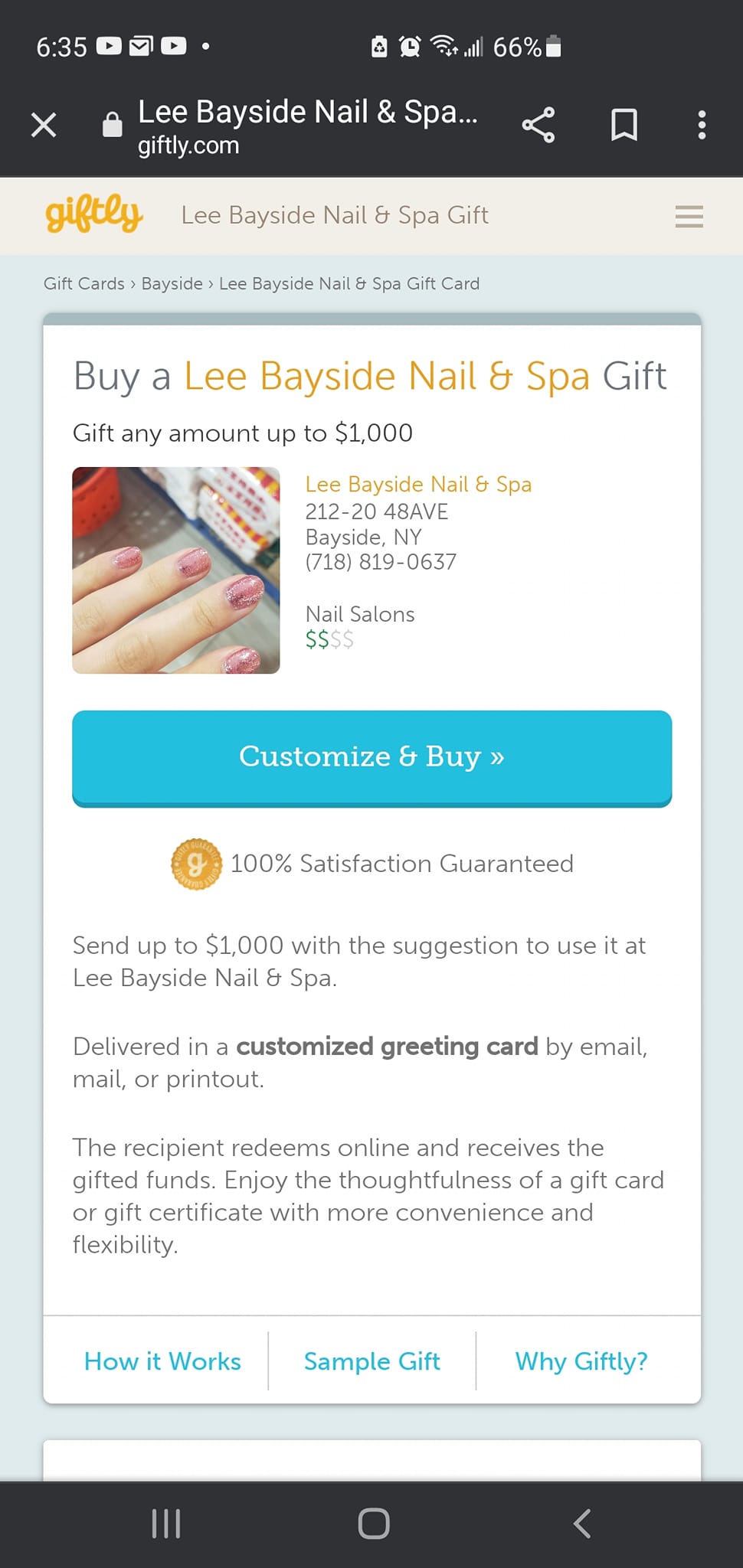
Task: Open the Gift Cards breadcrumb link
Action: (x=84, y=283)
